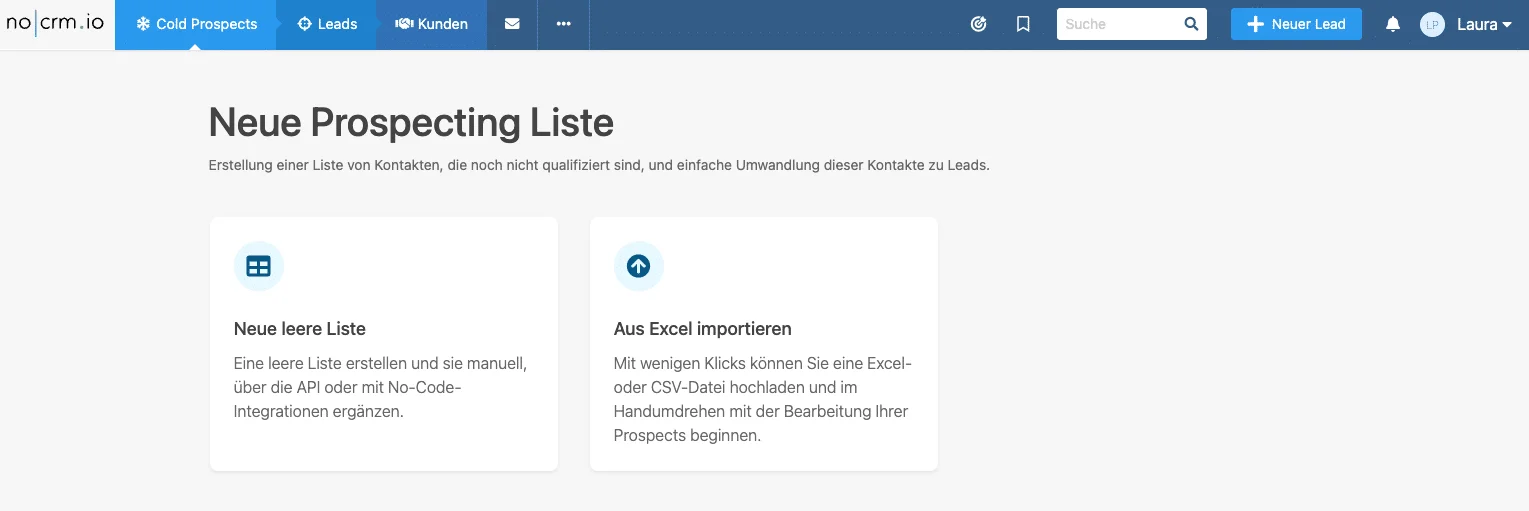The width and height of the screenshot is (1529, 511).
Task: Go to the Kunden tab
Action: tap(432, 24)
